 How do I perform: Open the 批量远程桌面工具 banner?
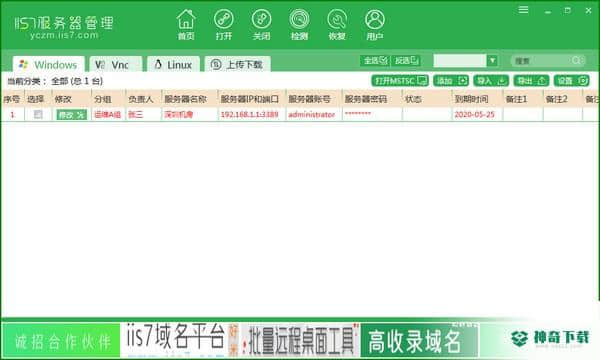[300, 340]
